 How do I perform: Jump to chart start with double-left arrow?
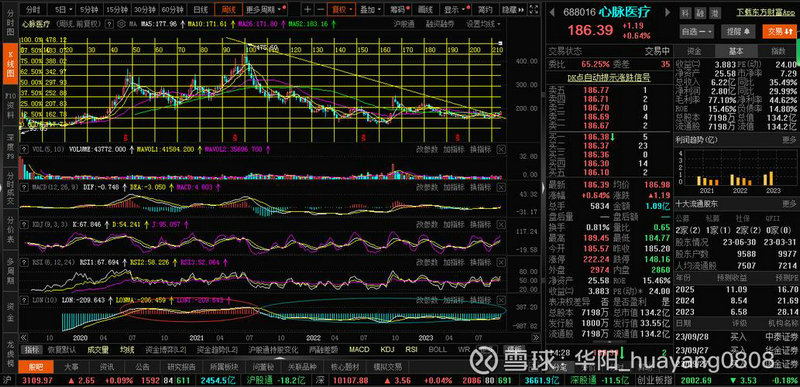tap(23, 338)
